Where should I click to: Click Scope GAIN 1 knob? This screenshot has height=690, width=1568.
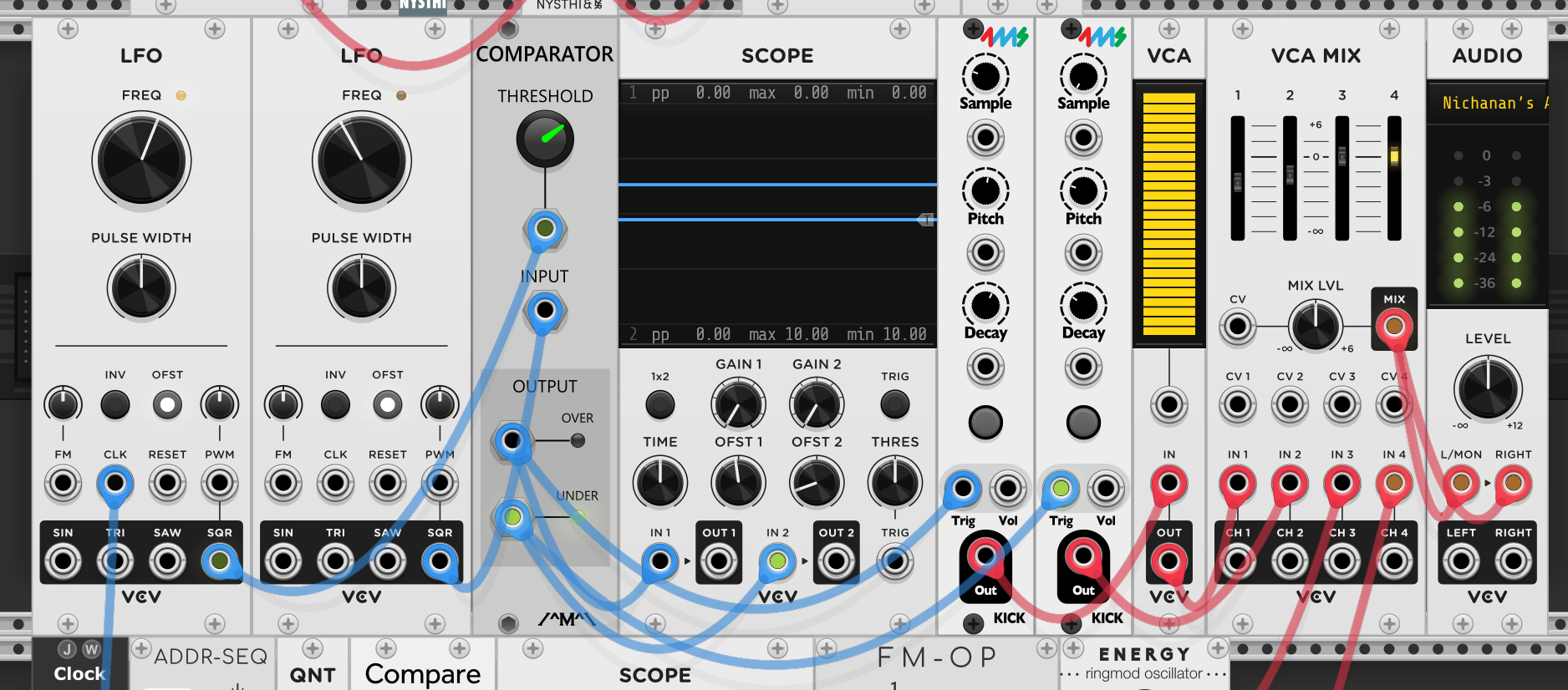tap(738, 405)
